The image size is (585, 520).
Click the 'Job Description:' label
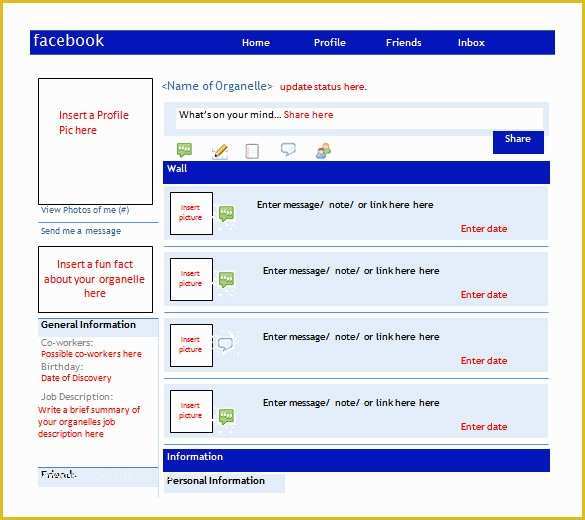pos(77,397)
